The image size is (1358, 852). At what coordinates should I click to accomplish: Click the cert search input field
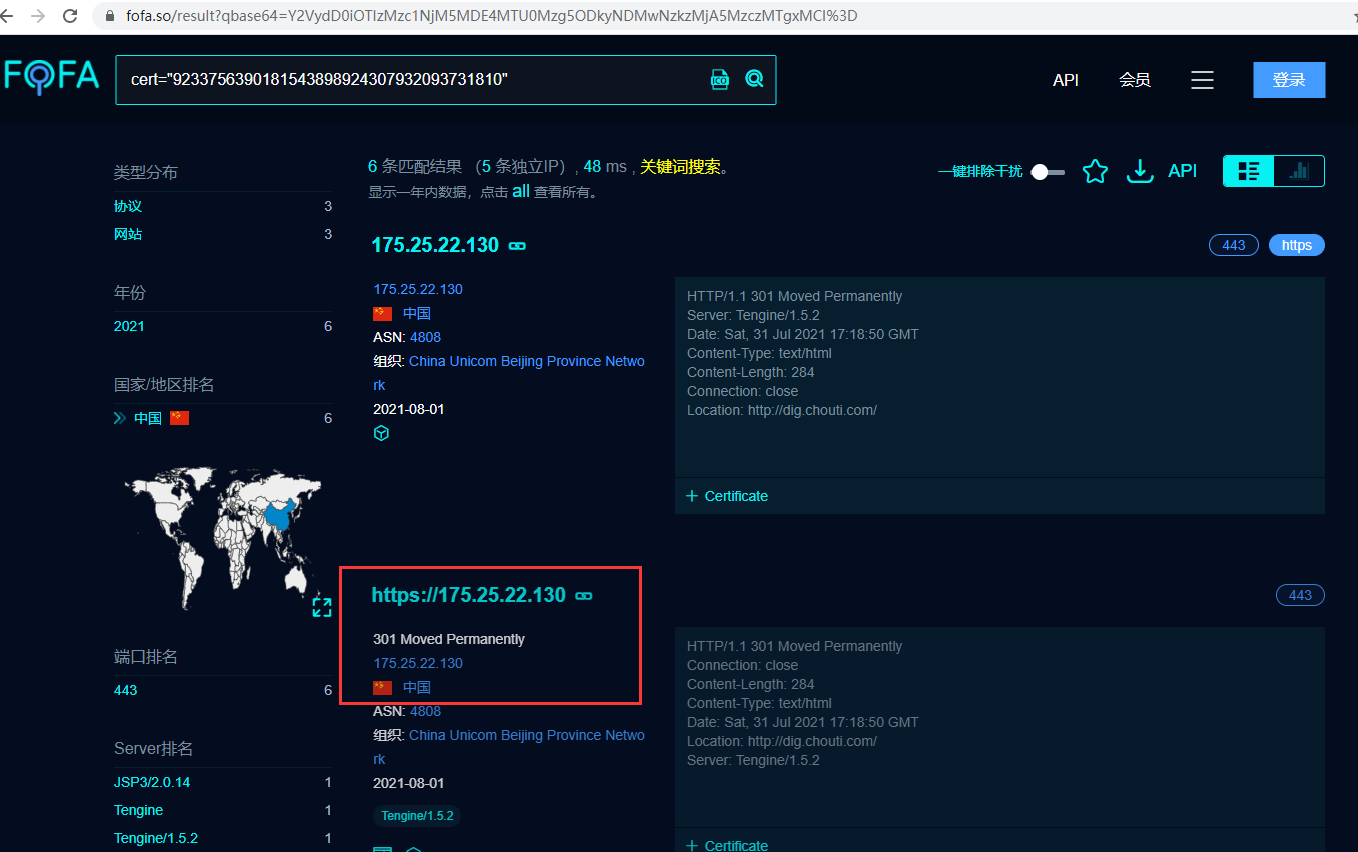410,79
